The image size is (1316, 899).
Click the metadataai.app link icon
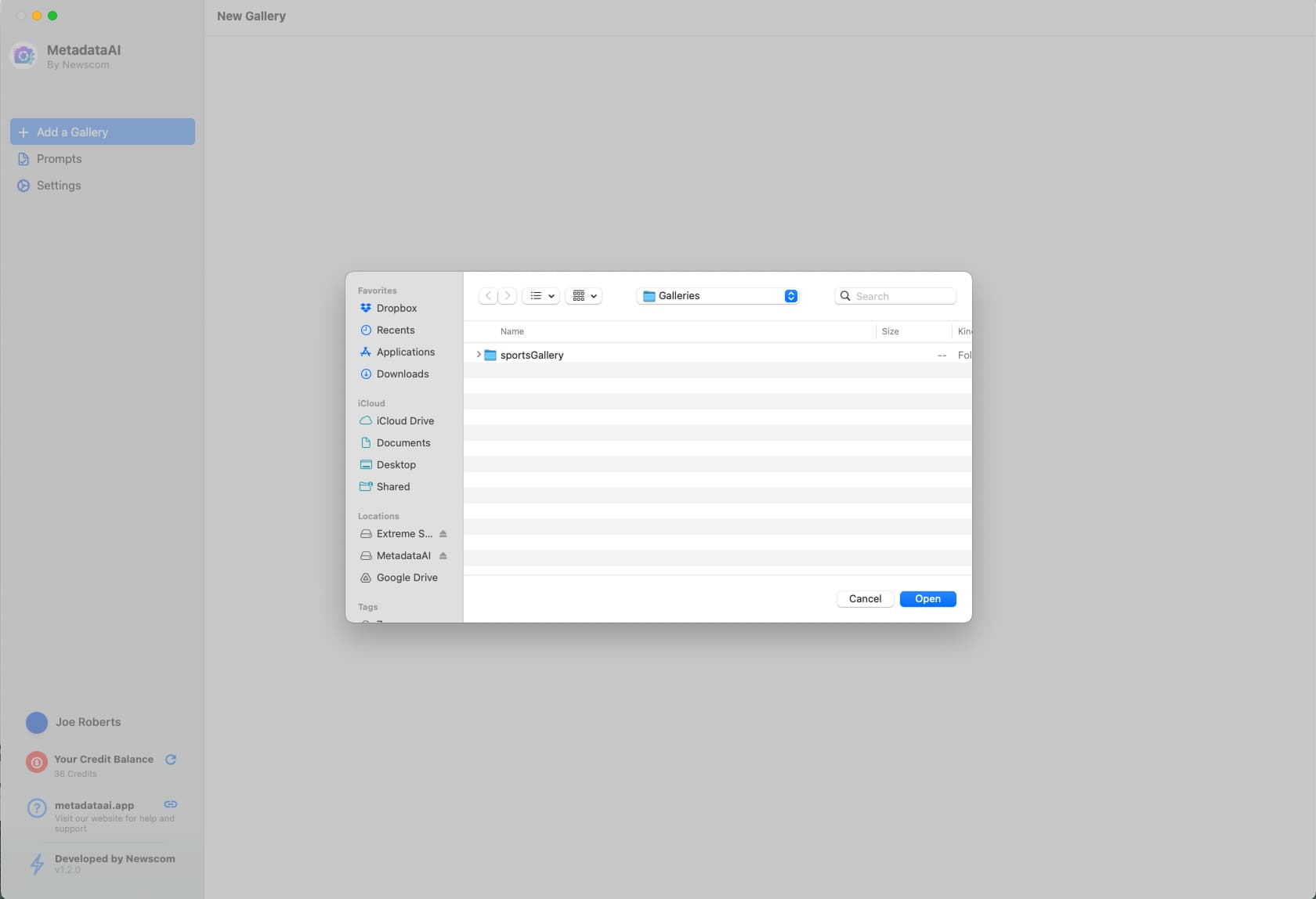click(x=171, y=804)
